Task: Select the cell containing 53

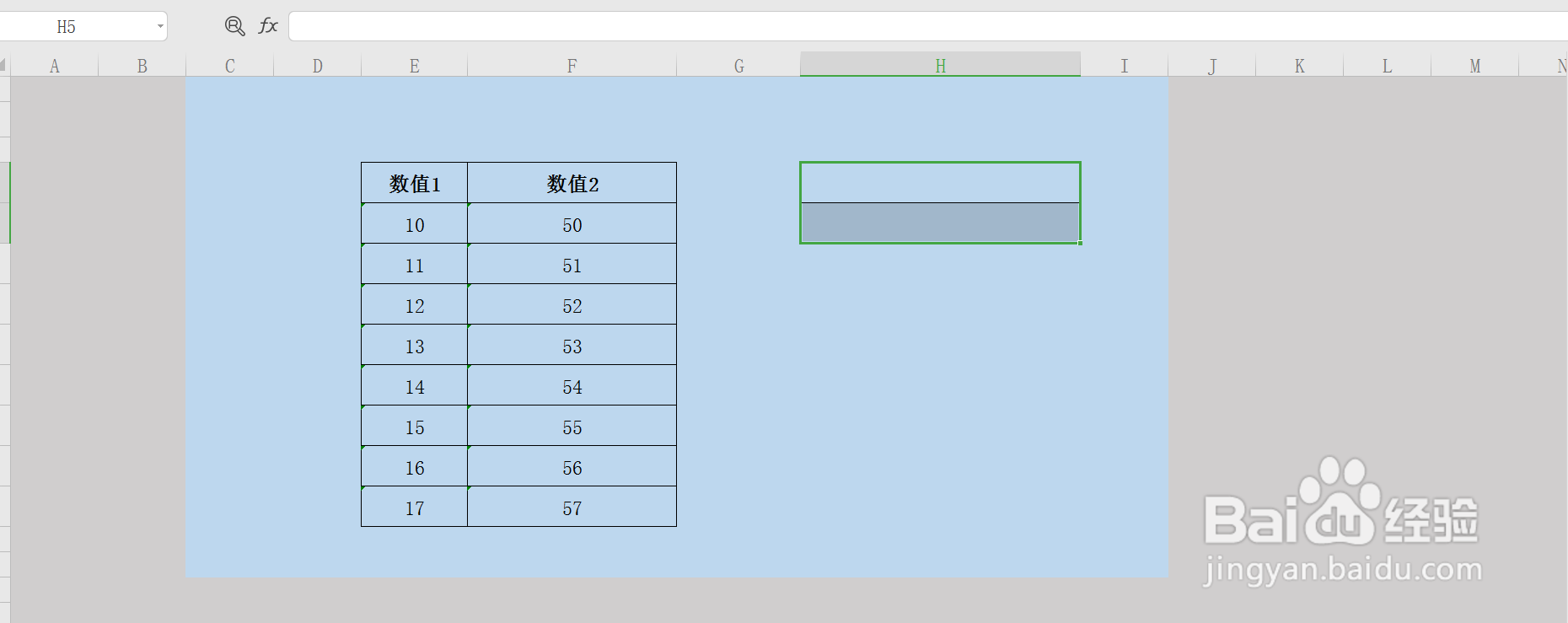Action: pyautogui.click(x=572, y=345)
